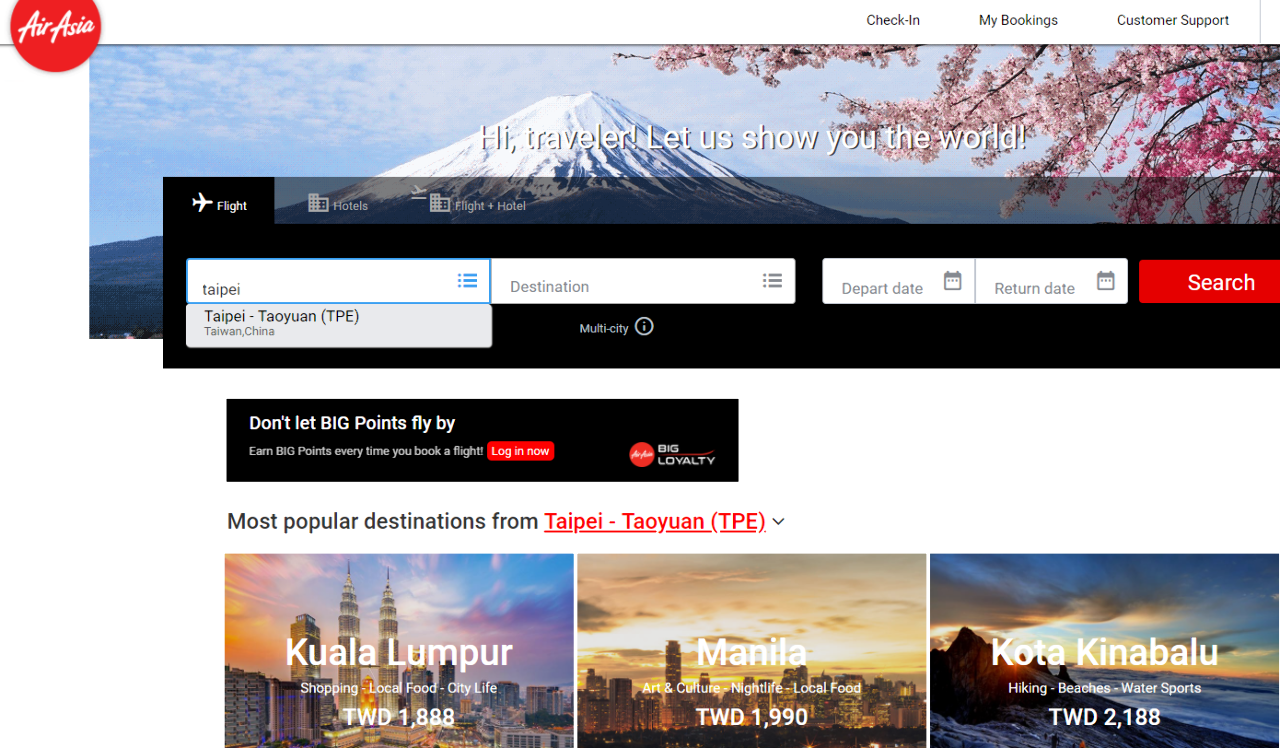The image size is (1280, 748).
Task: Open Check-In from top menu
Action: click(x=893, y=20)
